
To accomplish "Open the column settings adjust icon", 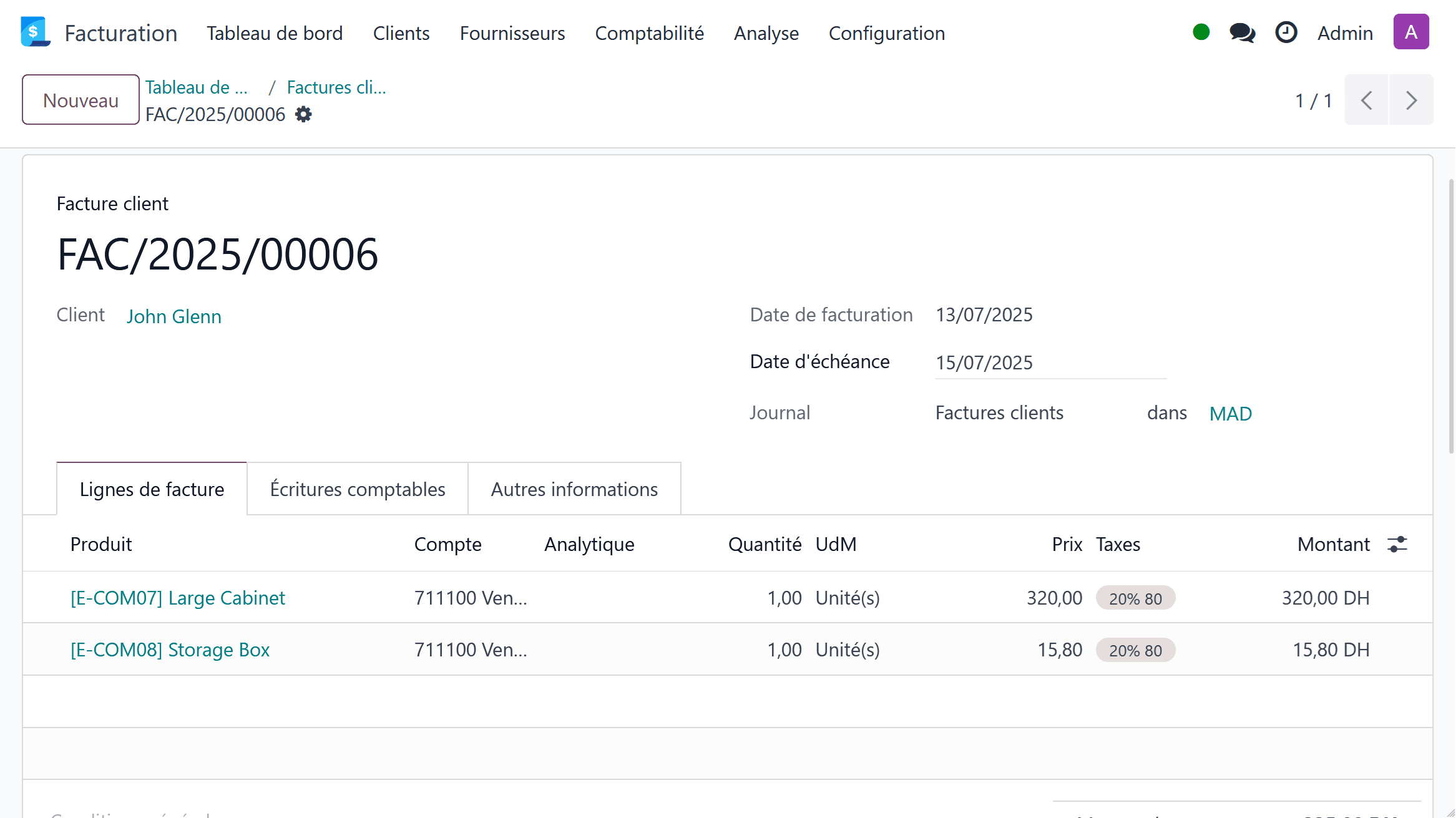I will point(1397,544).
